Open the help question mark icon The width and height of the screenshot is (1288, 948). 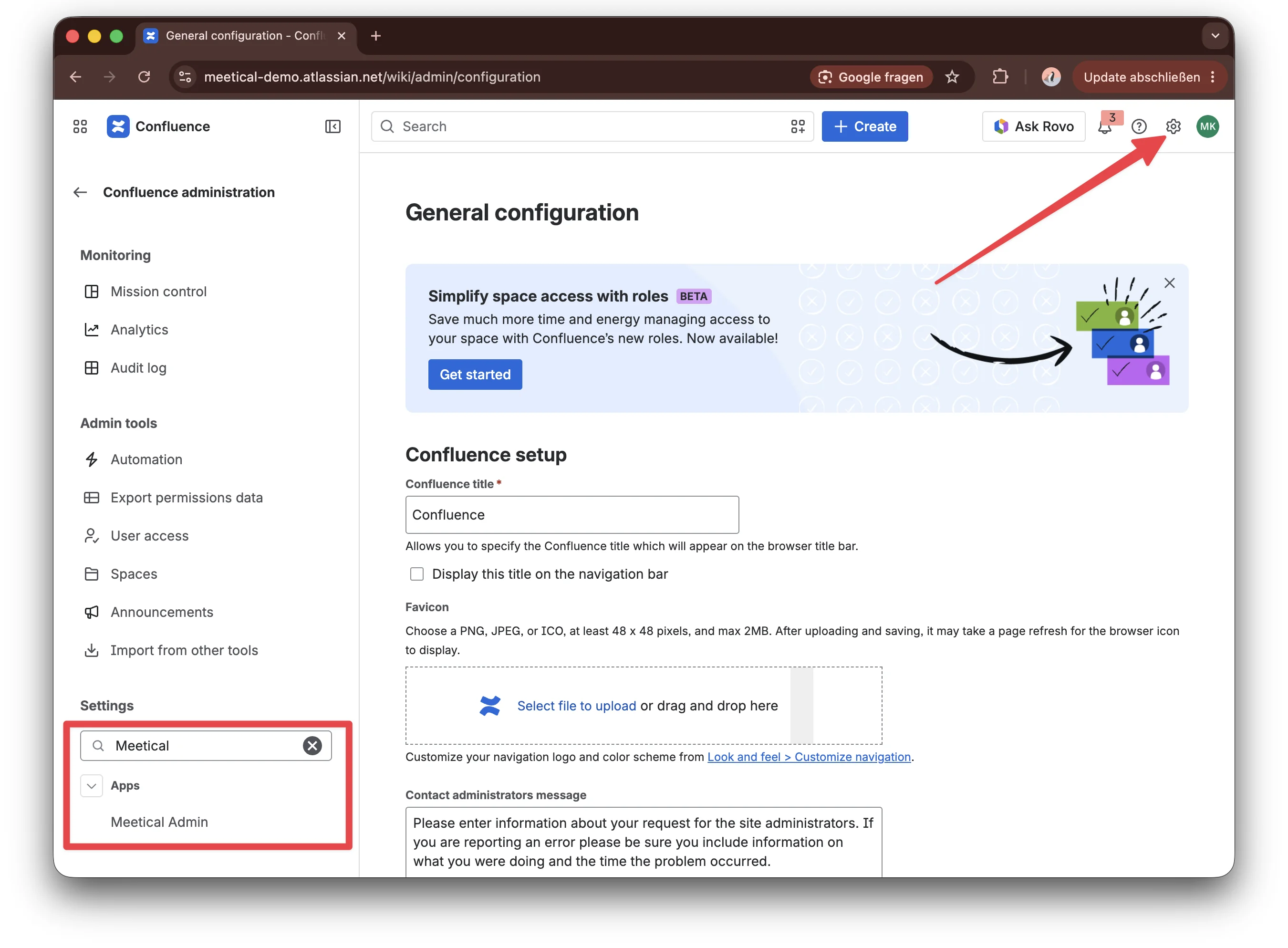tap(1139, 126)
